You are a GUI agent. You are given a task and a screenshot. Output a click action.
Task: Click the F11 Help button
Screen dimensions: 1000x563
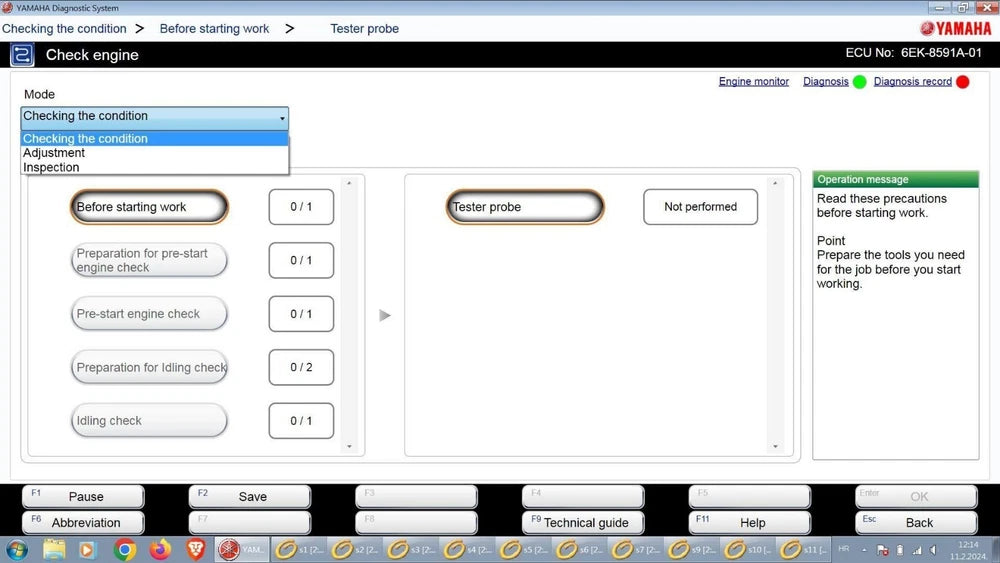[x=749, y=522]
